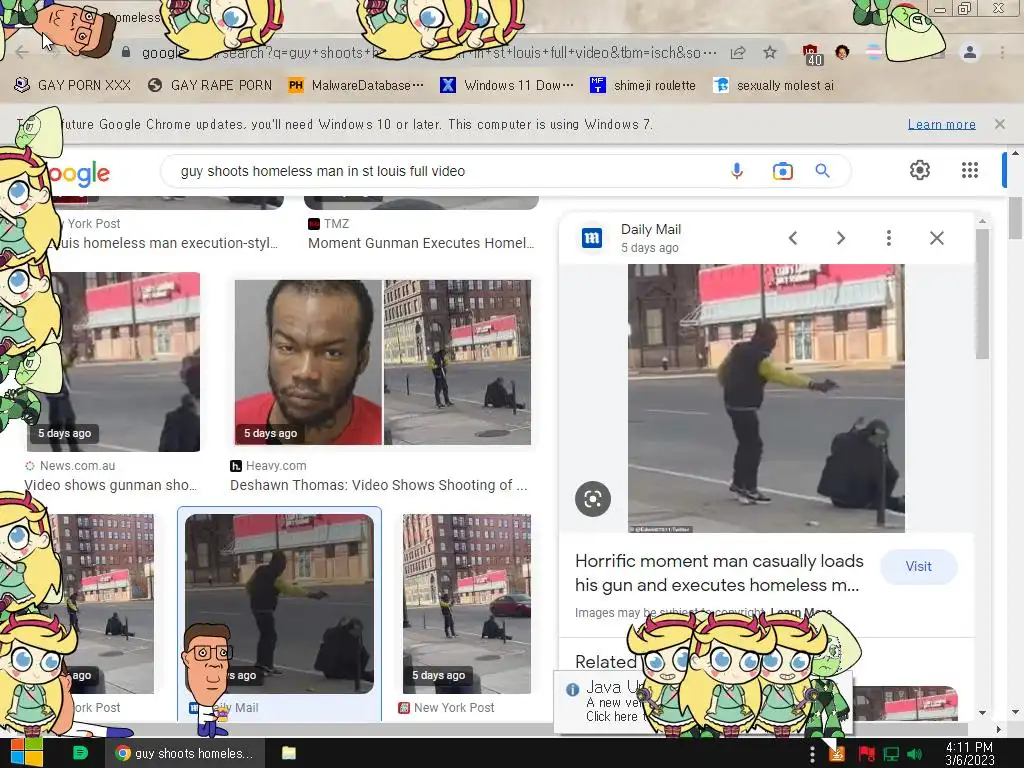Click the Daily Mail source logo
The width and height of the screenshot is (1024, 768).
[592, 238]
